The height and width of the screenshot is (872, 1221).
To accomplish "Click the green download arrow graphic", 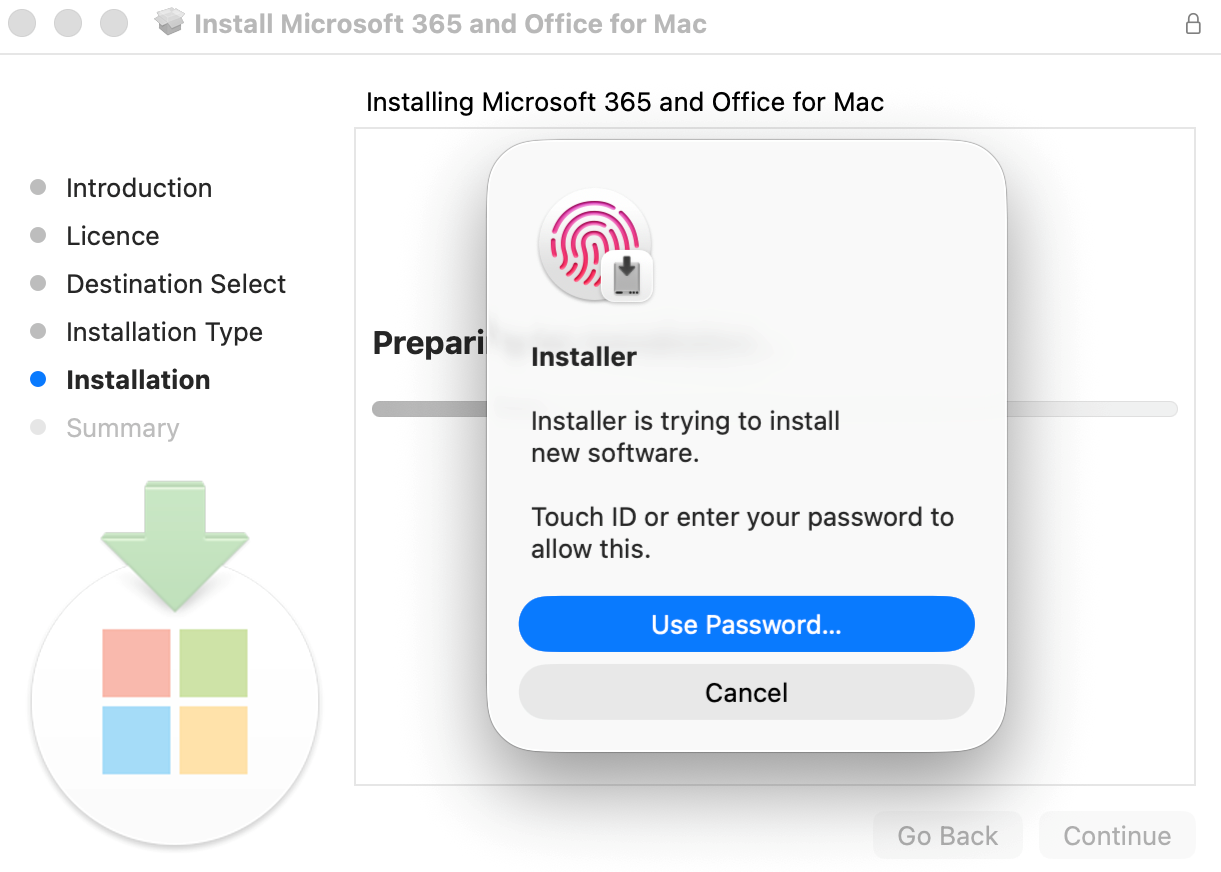I will click(x=175, y=546).
